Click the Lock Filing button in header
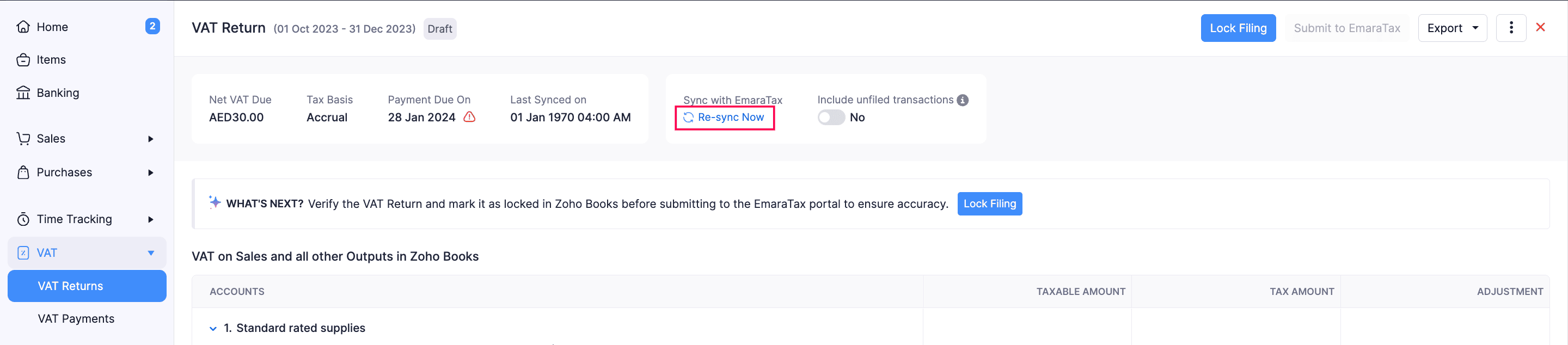 (x=1238, y=28)
